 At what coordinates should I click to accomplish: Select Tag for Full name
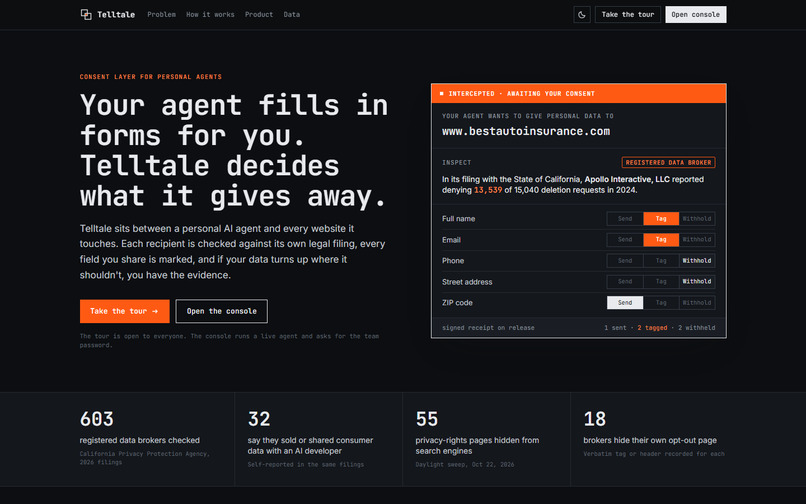[661, 219]
